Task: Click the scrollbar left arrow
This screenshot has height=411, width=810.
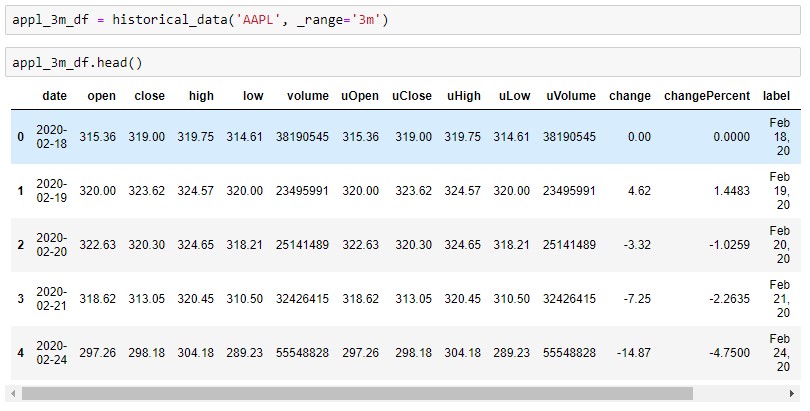Action: click(13, 393)
